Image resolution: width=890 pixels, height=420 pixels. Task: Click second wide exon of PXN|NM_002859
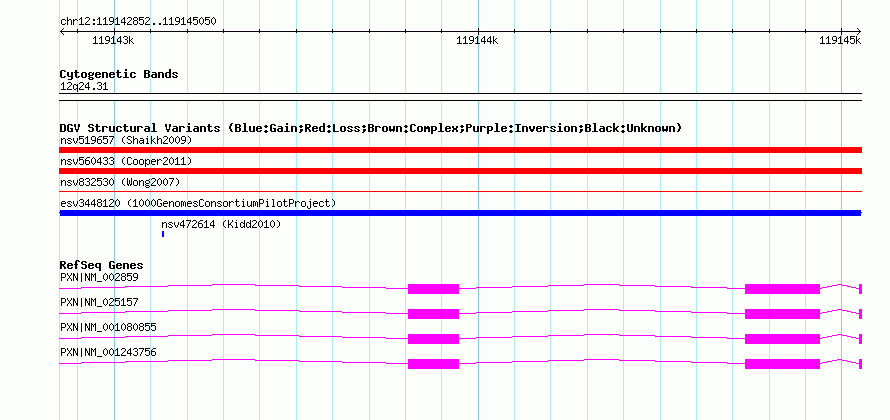coord(782,289)
